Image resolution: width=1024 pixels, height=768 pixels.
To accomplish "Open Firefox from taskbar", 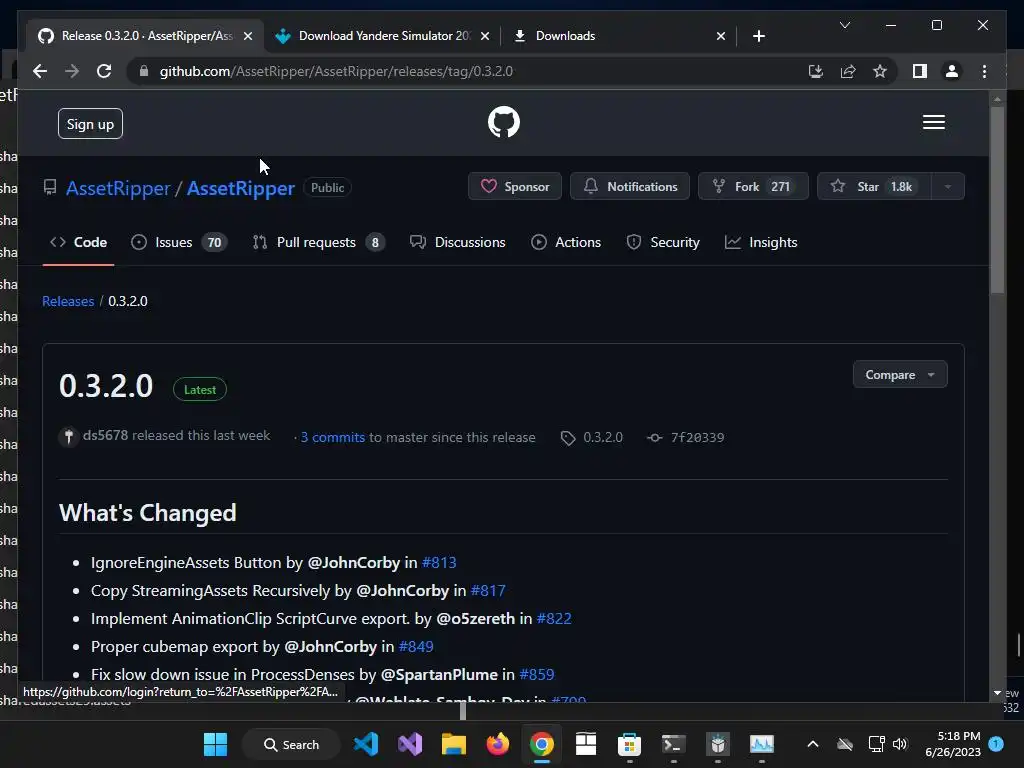I will [x=498, y=744].
